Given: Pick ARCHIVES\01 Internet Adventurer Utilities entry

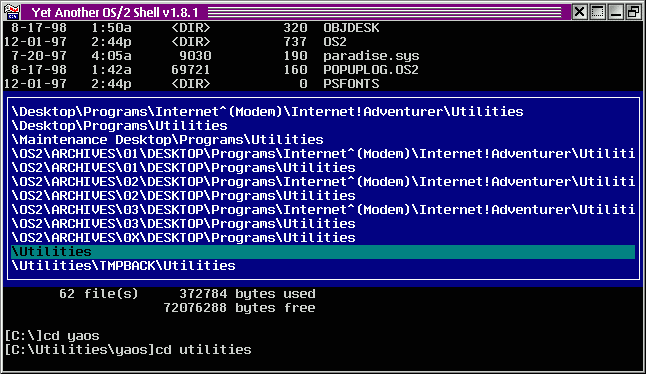Looking at the screenshot, I should pyautogui.click(x=323, y=154).
